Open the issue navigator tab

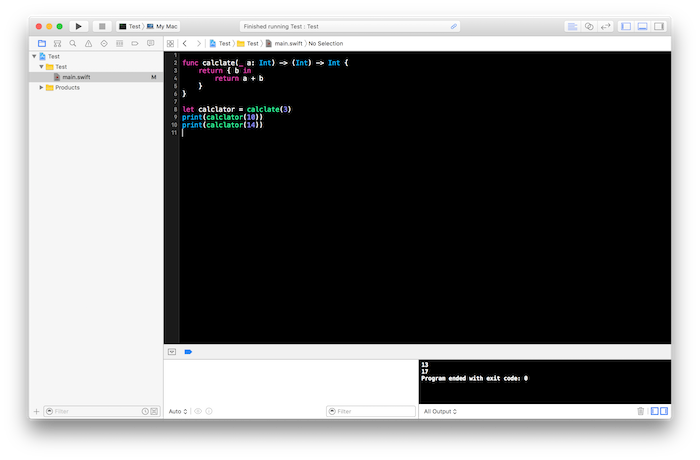tap(88, 43)
